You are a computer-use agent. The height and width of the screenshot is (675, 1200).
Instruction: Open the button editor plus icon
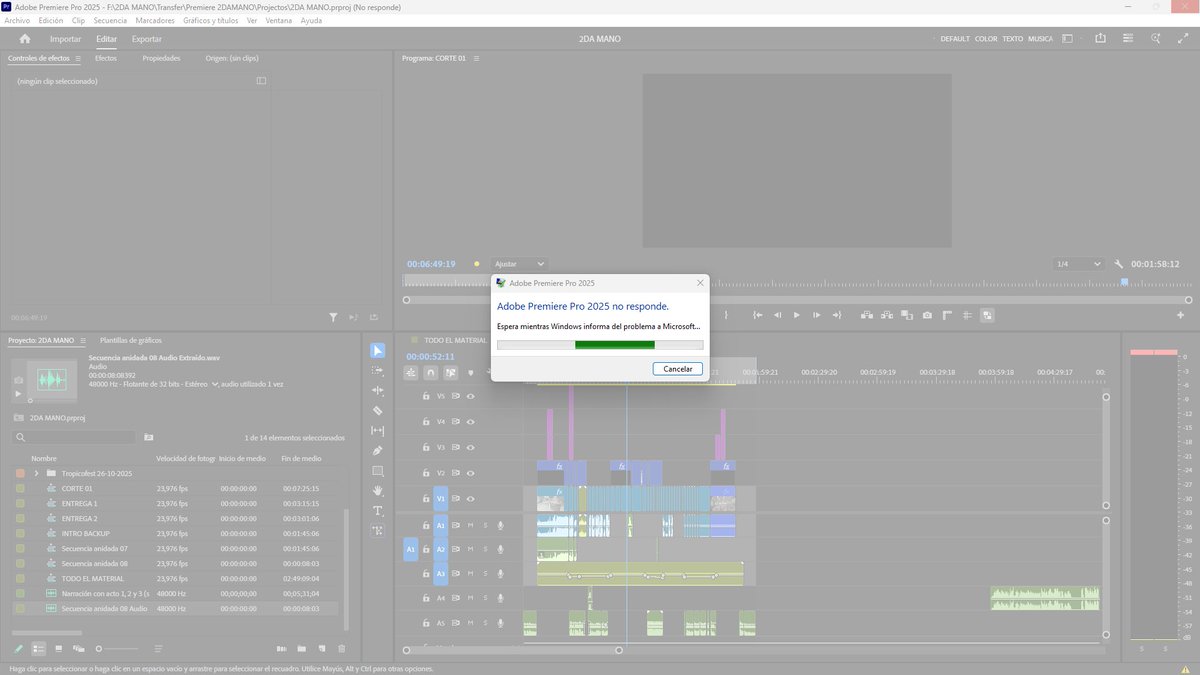point(1181,315)
